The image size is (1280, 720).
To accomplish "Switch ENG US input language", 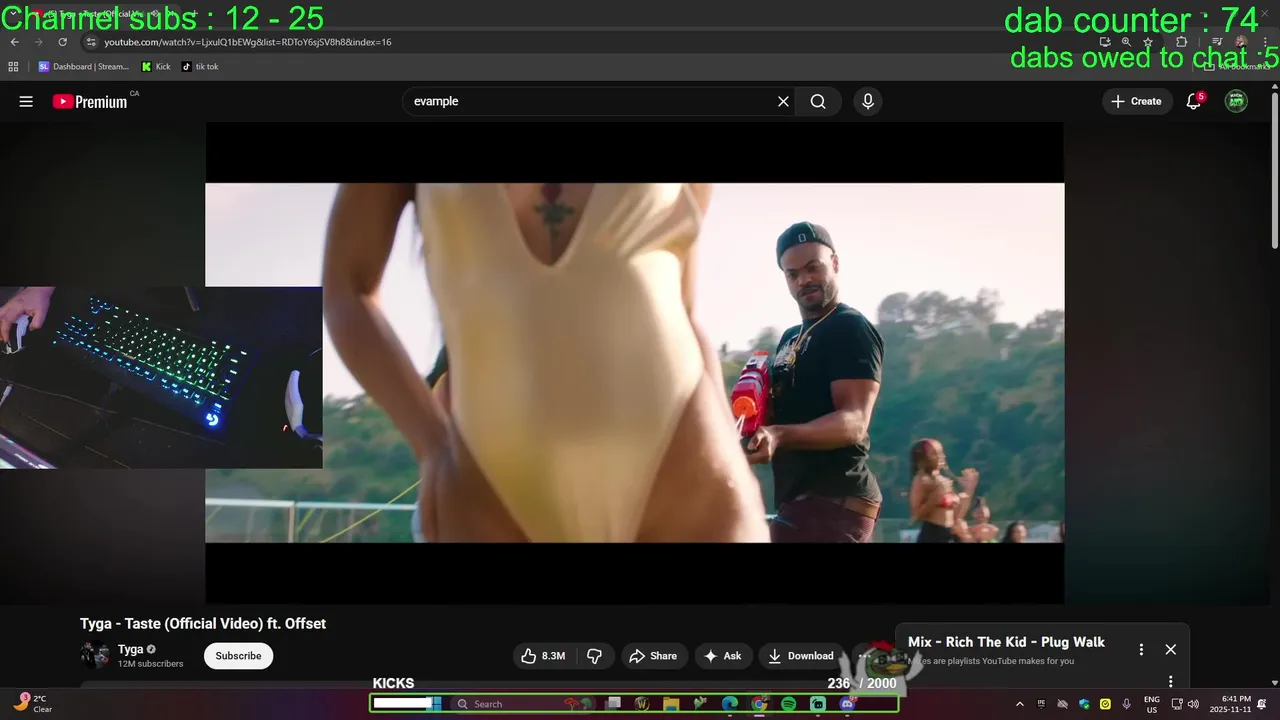I will 1152,704.
